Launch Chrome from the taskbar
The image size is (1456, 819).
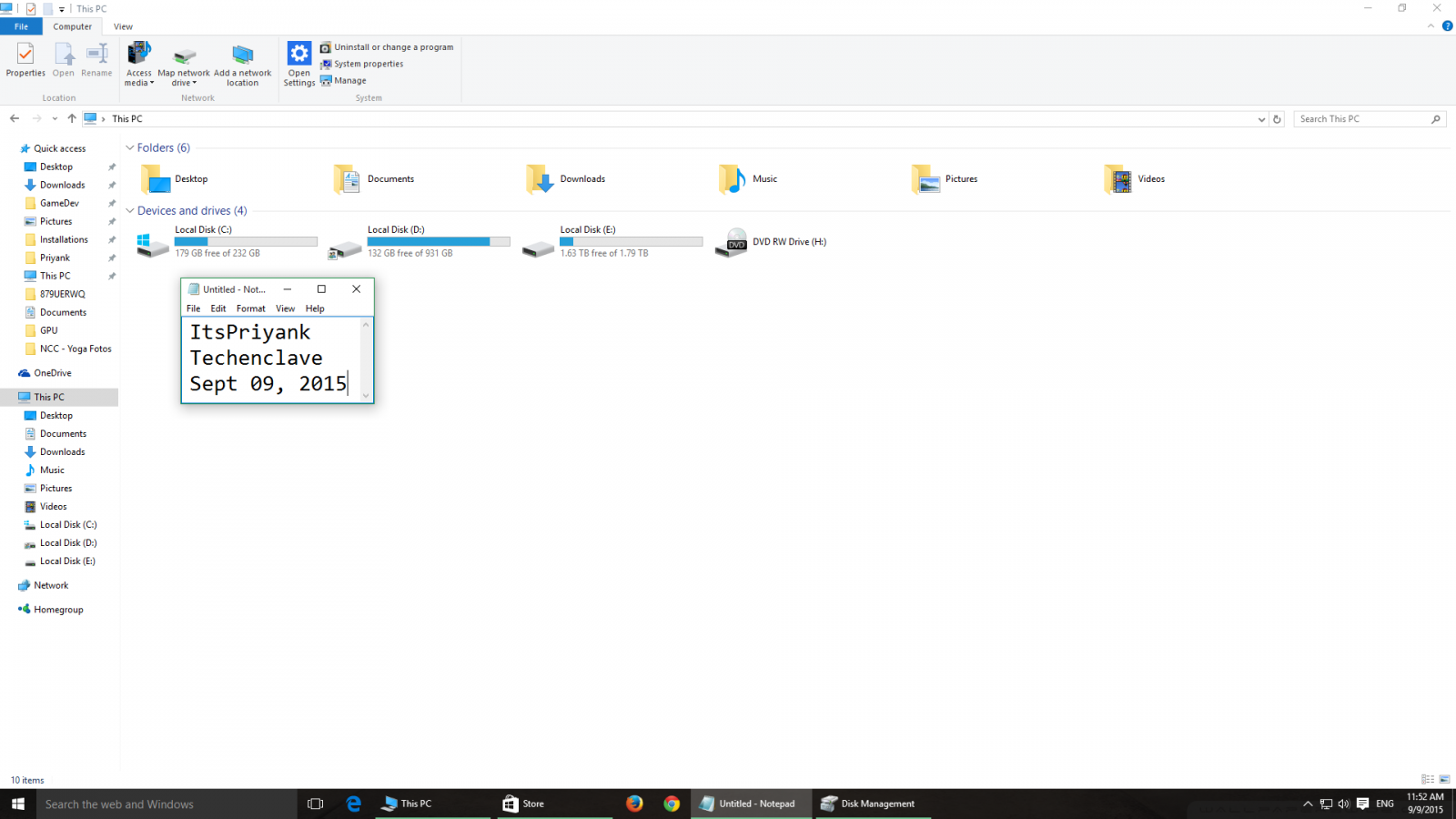coord(672,804)
